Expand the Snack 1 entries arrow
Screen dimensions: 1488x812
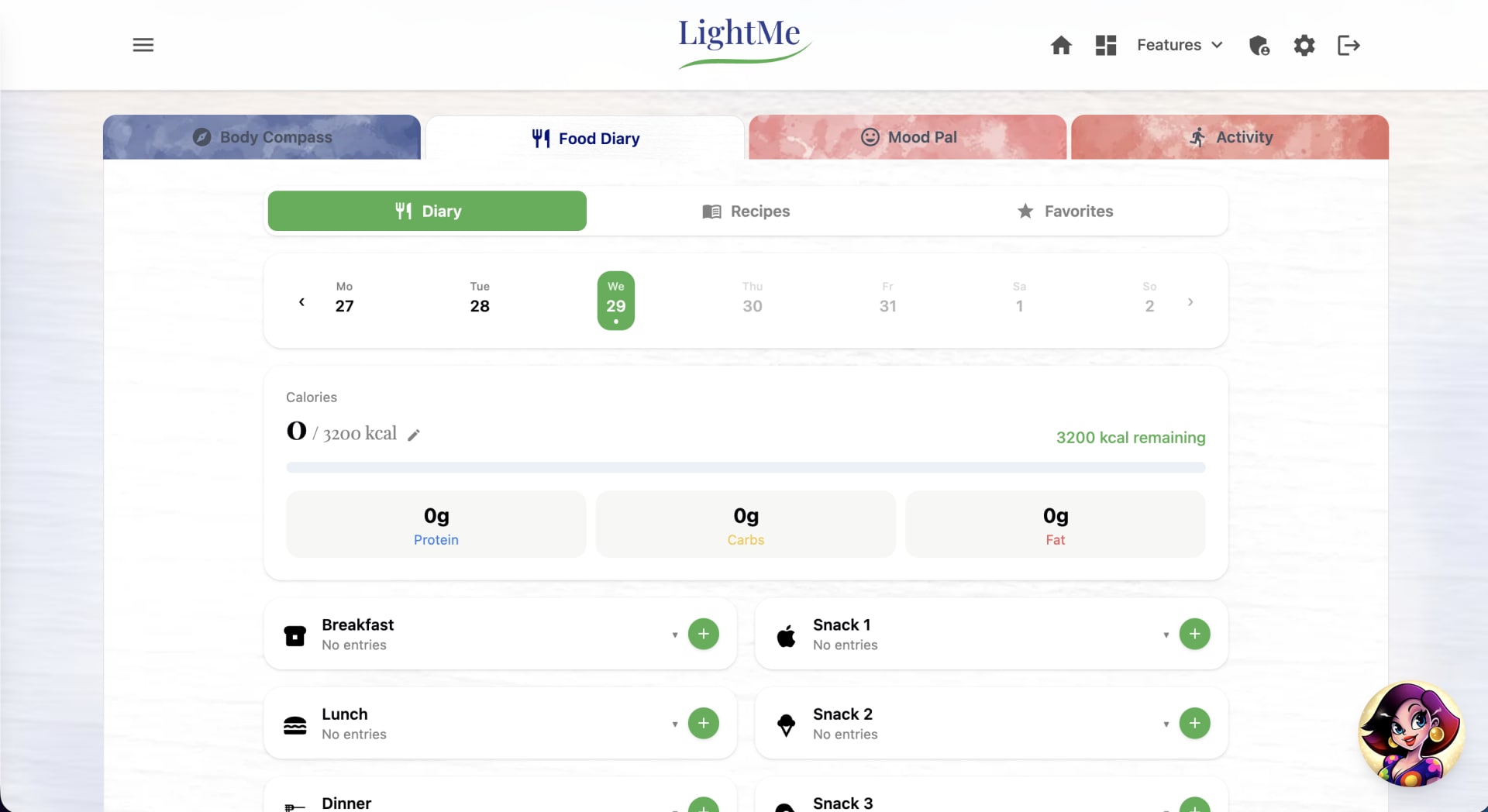(x=1166, y=635)
